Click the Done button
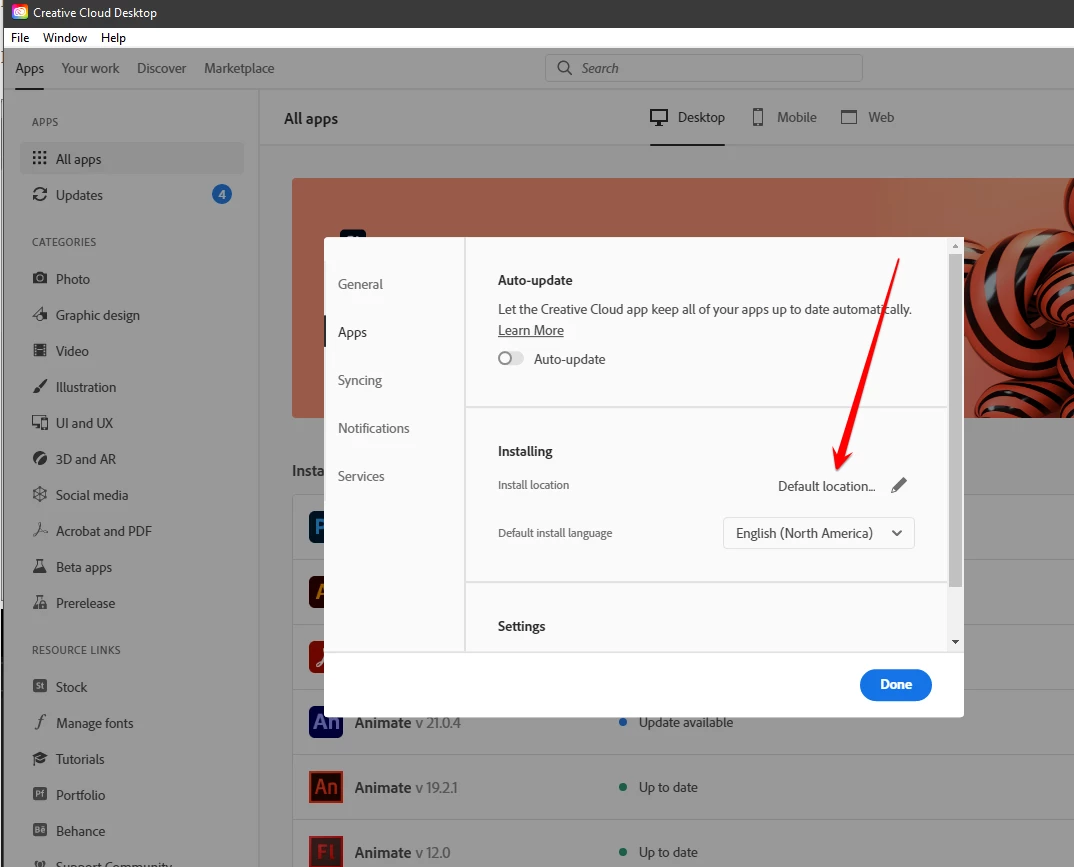This screenshot has height=867, width=1074. tap(895, 685)
